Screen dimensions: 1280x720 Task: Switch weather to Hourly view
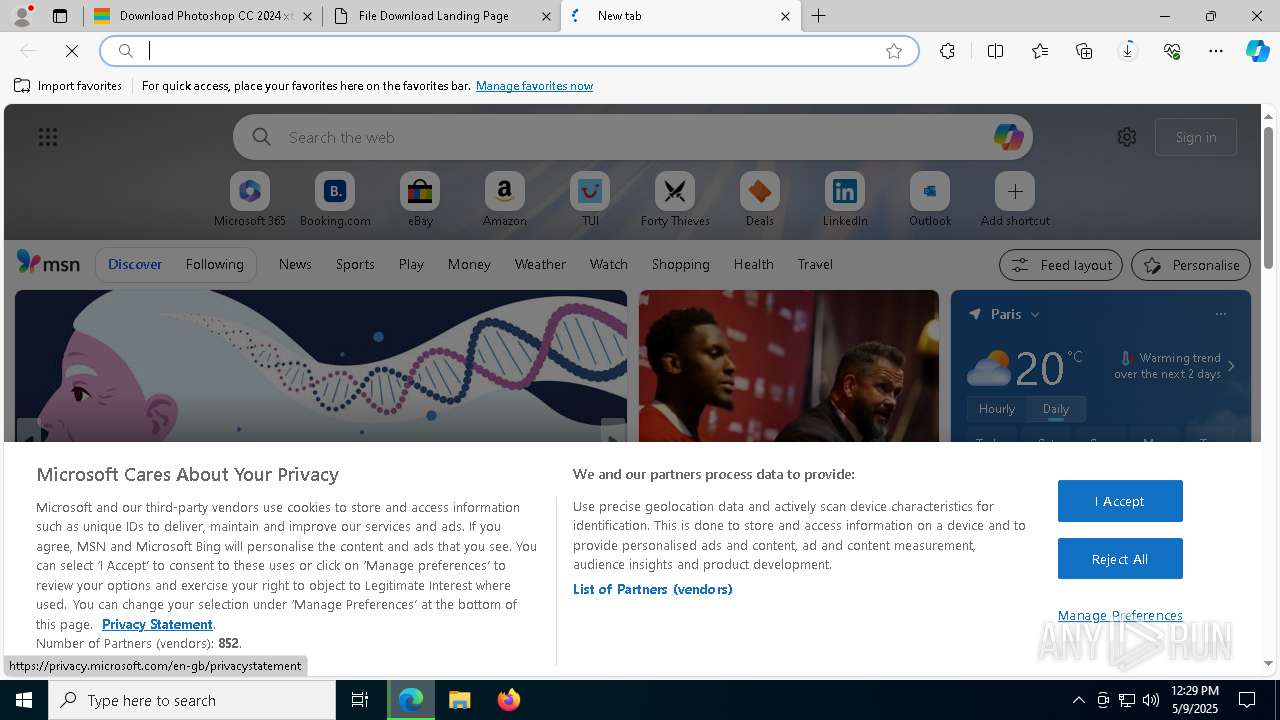click(x=997, y=409)
